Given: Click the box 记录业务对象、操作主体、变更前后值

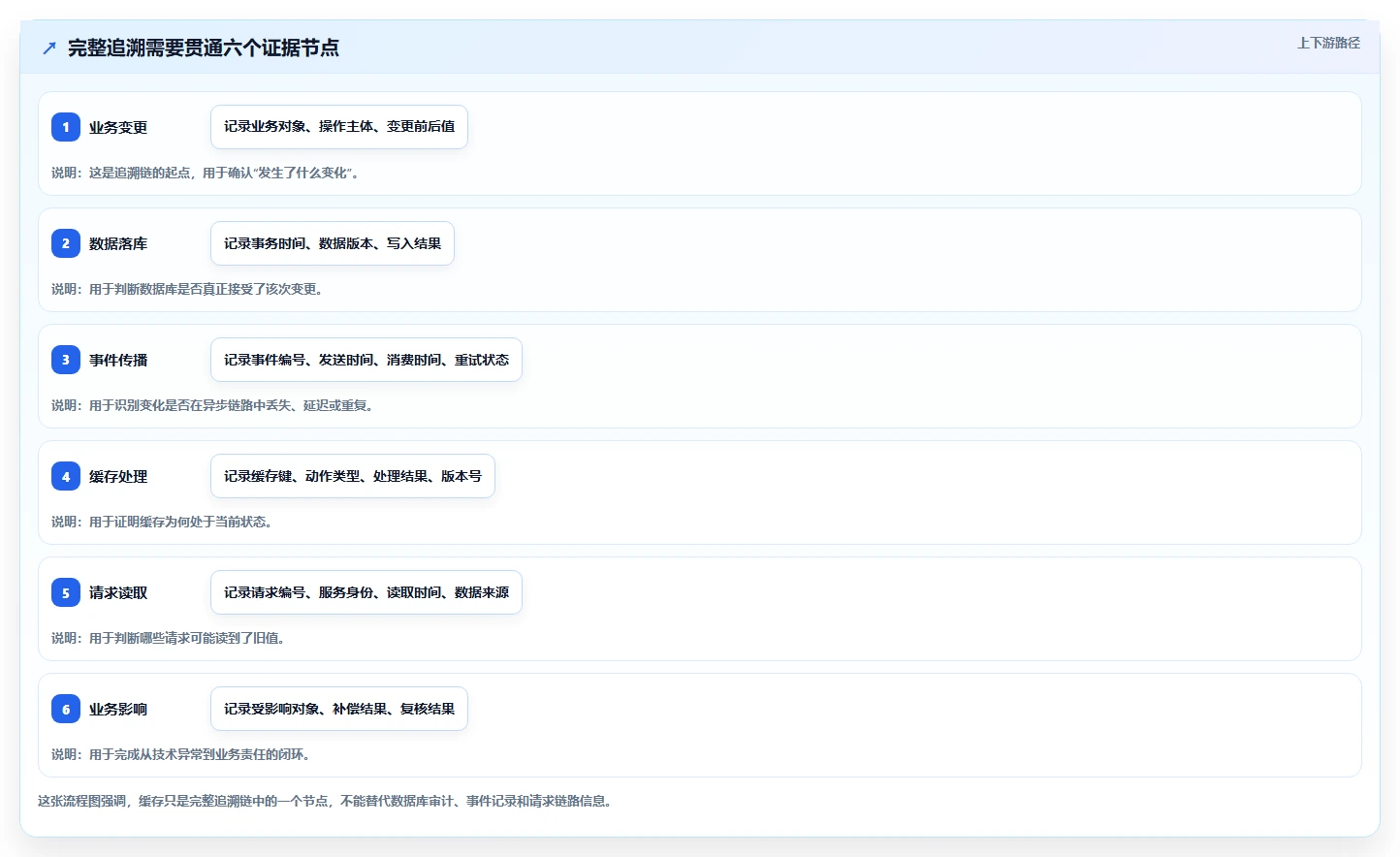Looking at the screenshot, I should pyautogui.click(x=339, y=127).
